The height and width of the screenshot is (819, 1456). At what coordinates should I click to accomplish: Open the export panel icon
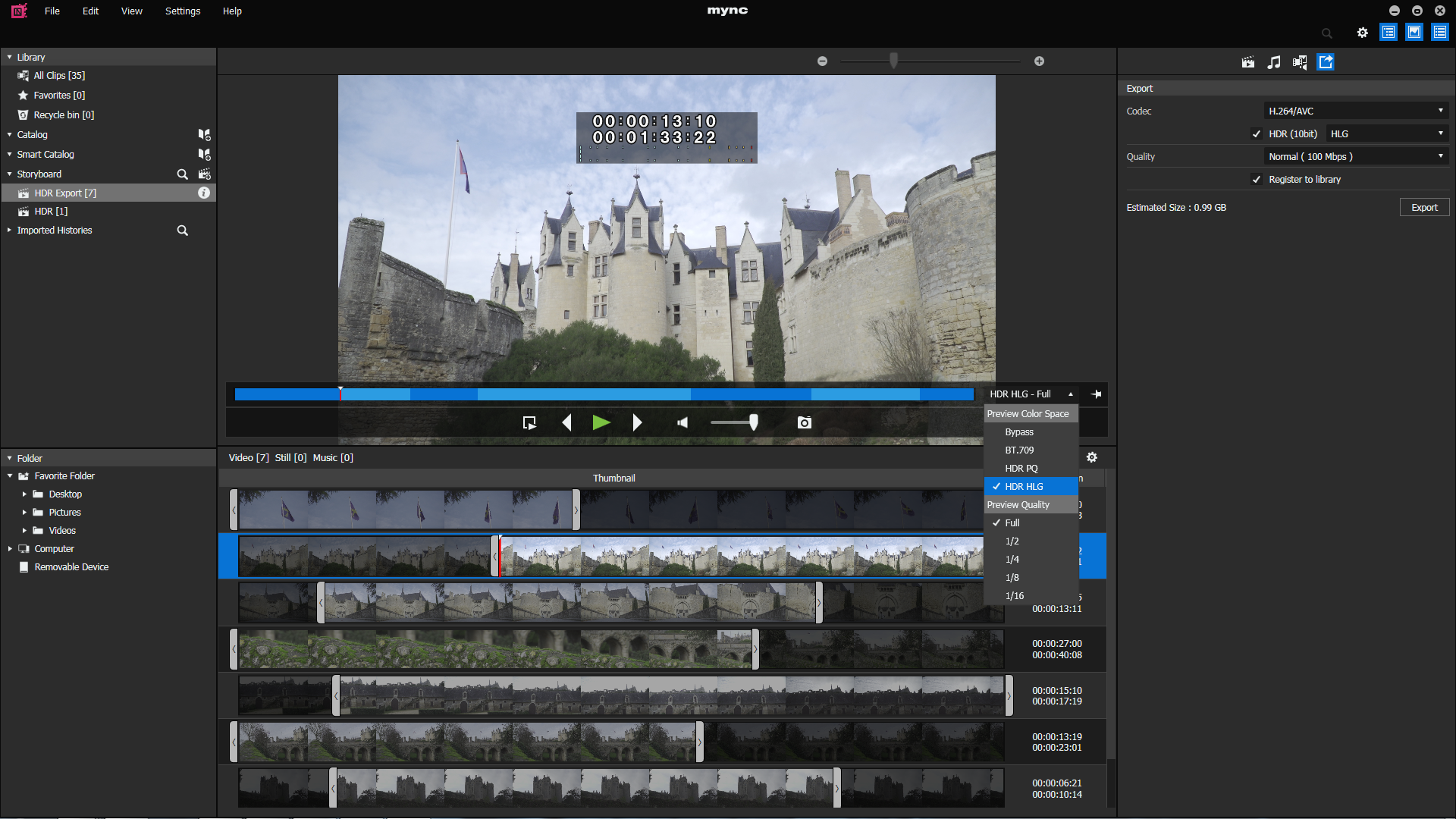(1326, 62)
